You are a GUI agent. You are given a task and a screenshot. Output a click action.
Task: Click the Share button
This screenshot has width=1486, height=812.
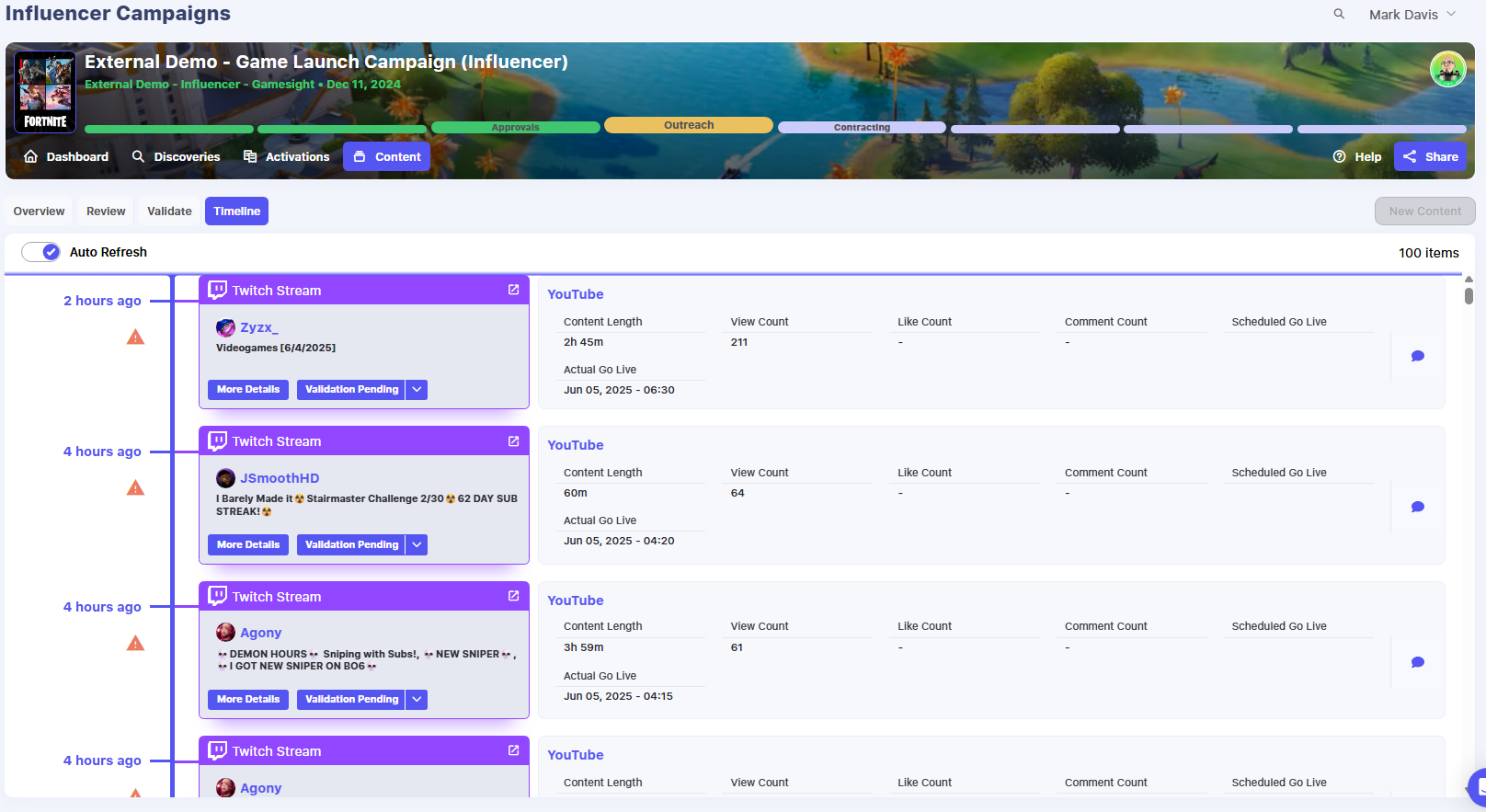click(1430, 156)
